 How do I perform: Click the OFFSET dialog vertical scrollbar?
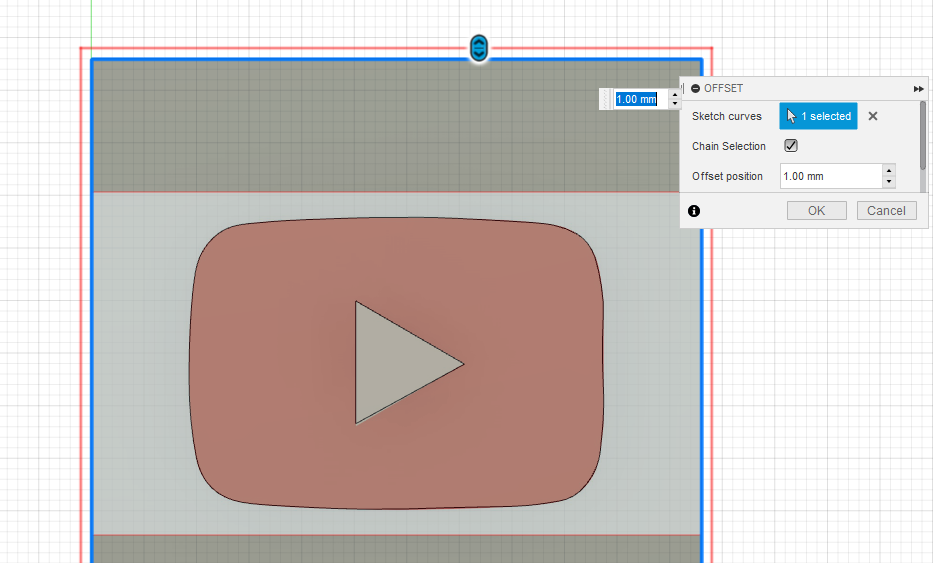pos(922,135)
